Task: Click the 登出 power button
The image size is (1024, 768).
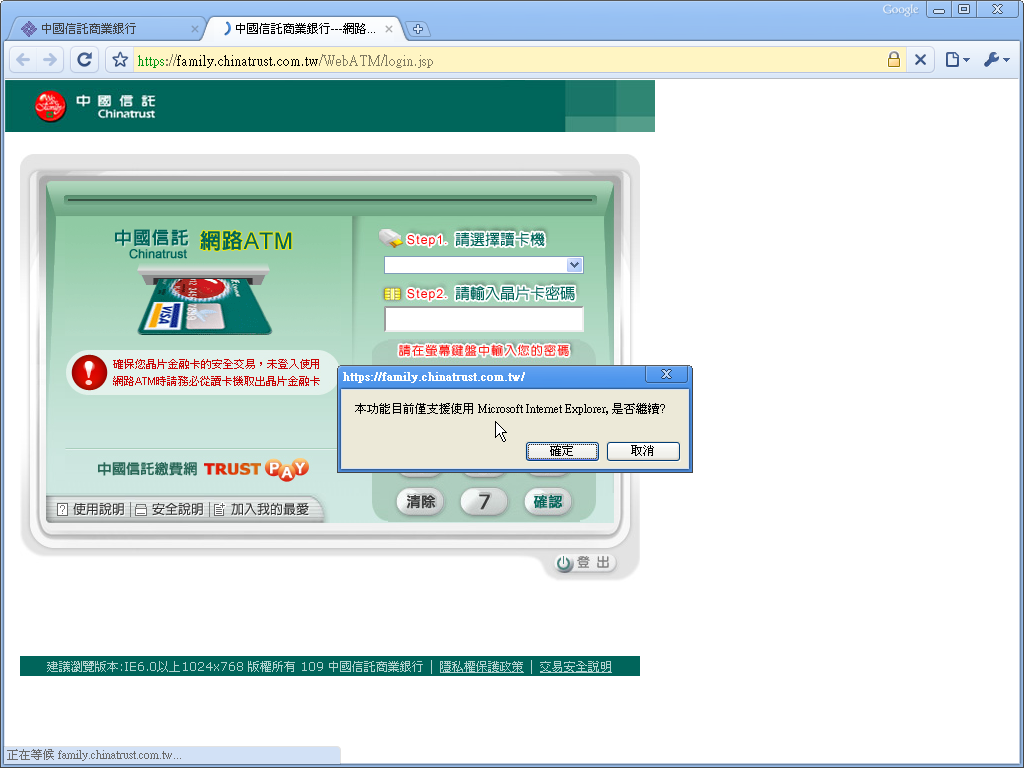Action: (x=584, y=562)
